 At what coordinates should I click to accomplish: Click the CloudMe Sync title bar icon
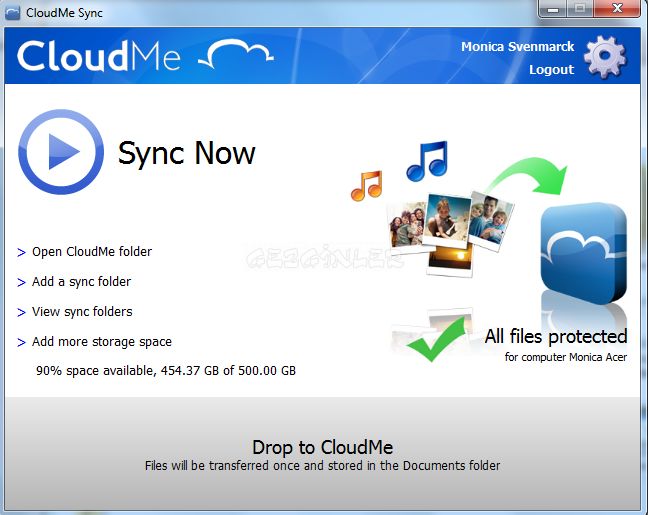[12, 12]
